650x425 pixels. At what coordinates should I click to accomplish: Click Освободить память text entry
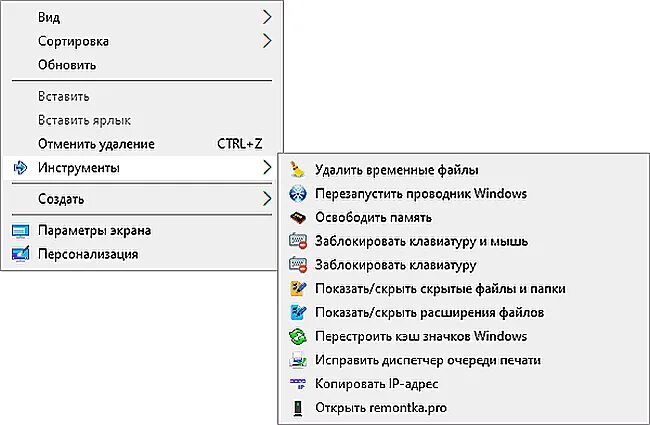point(372,217)
